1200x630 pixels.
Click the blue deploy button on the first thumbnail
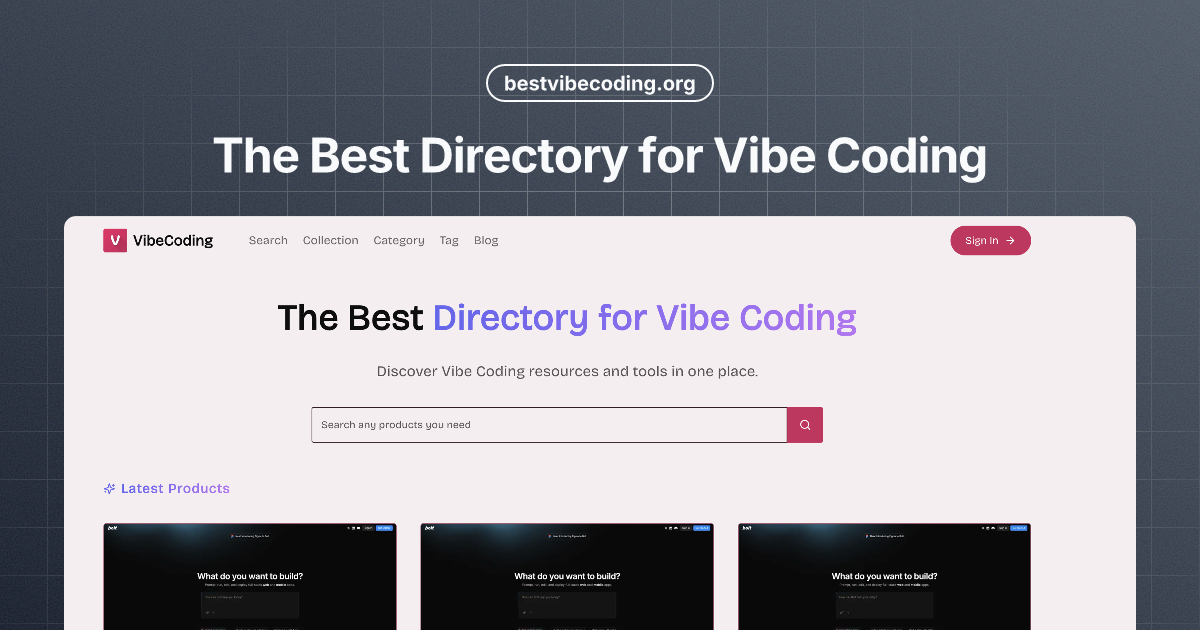point(383,527)
